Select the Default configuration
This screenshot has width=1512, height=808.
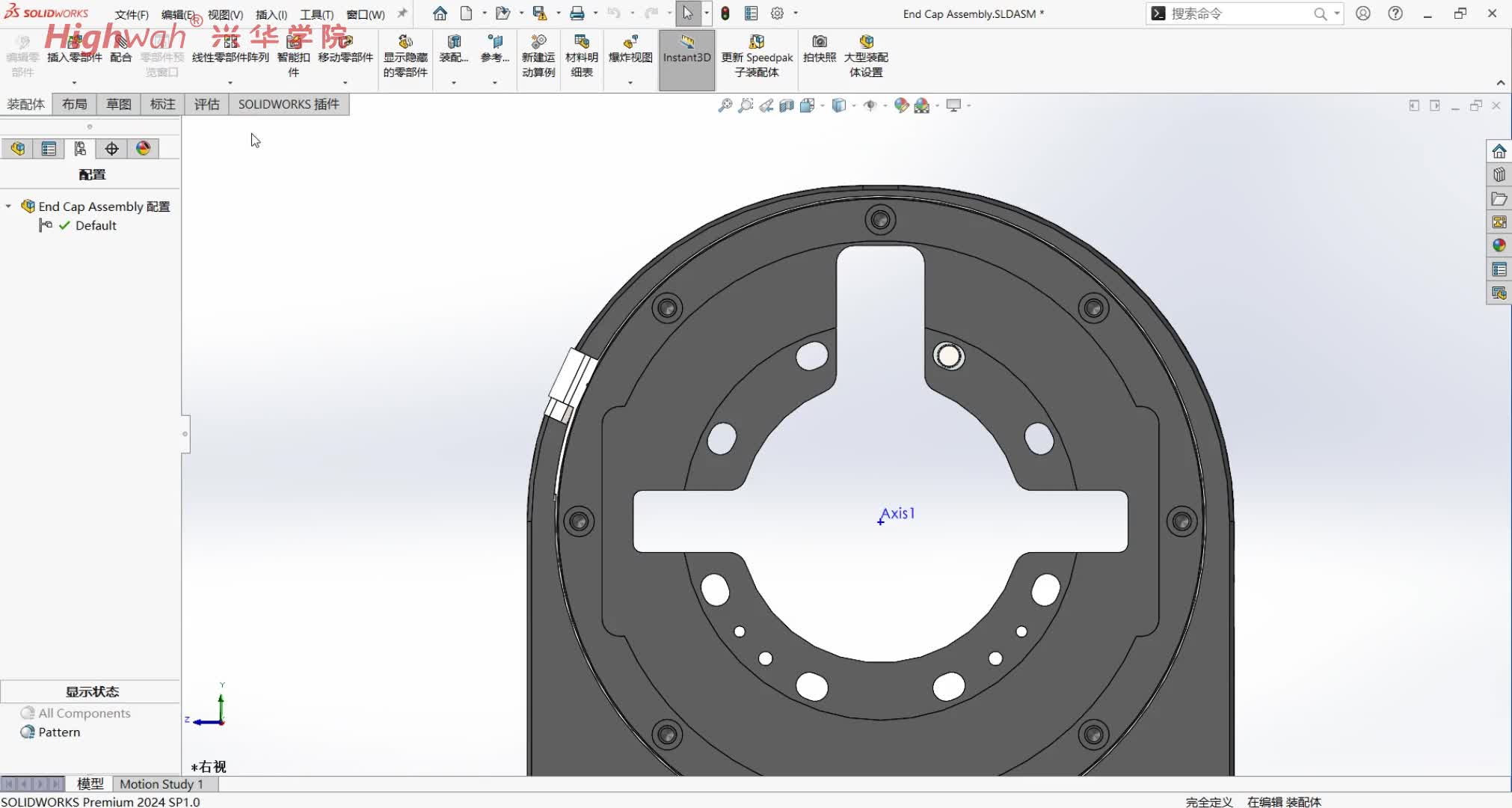point(96,225)
